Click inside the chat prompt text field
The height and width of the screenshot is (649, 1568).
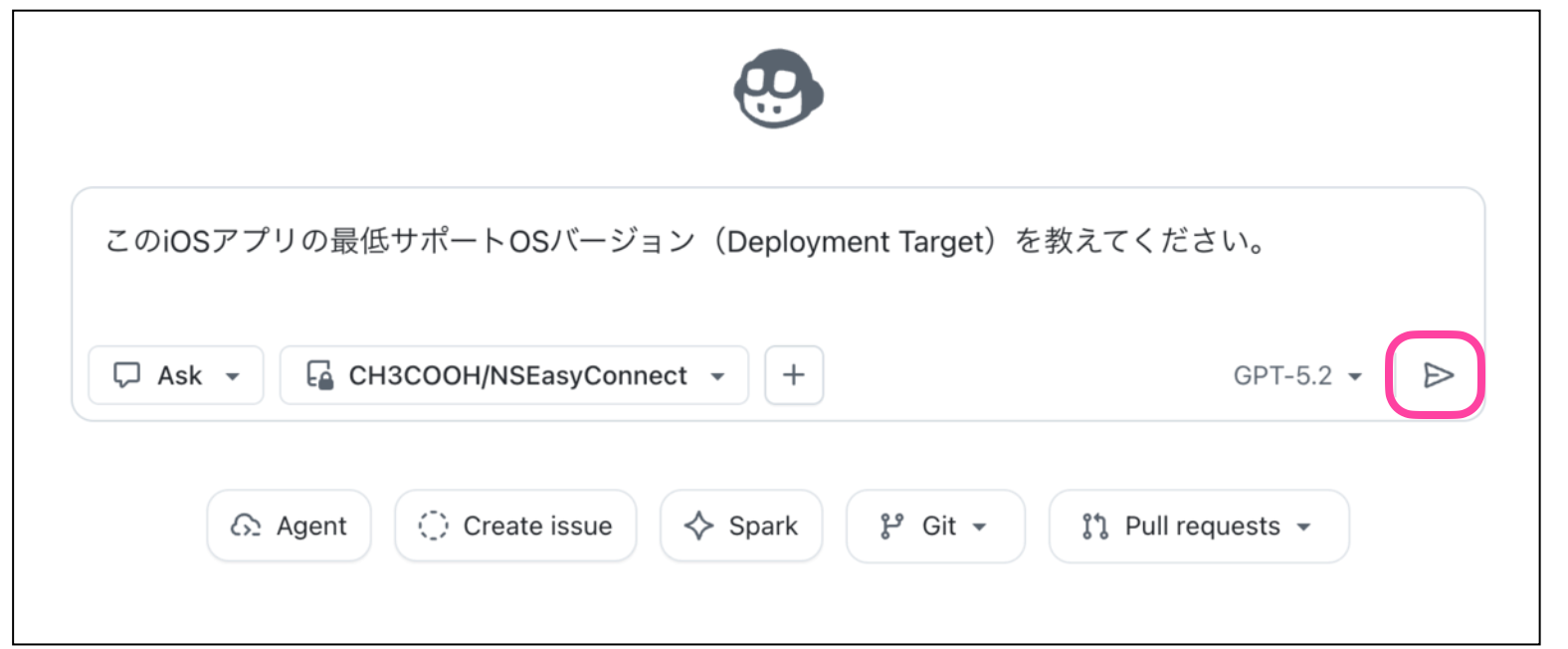point(696,289)
